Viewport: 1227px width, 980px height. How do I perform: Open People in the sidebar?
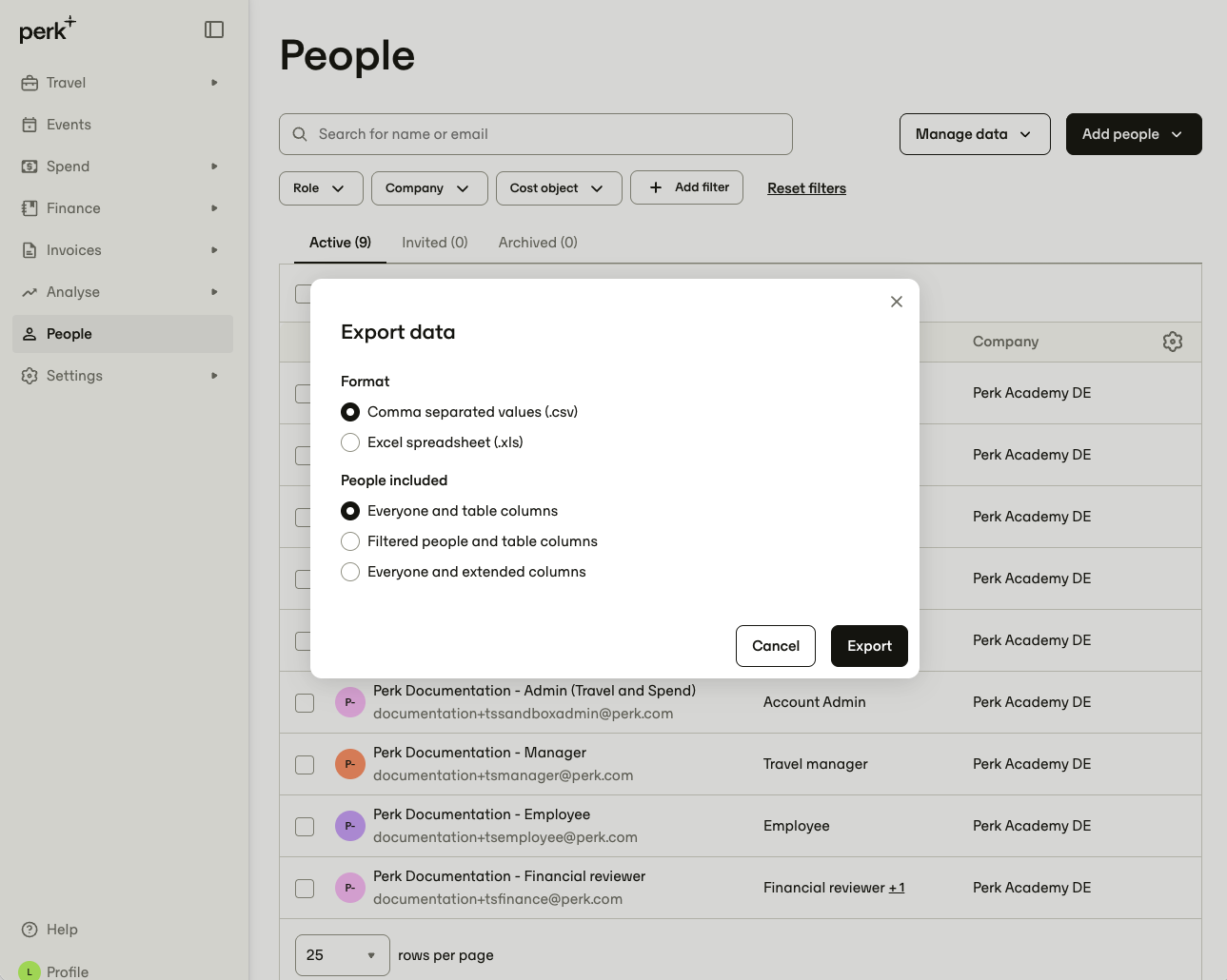coord(123,334)
